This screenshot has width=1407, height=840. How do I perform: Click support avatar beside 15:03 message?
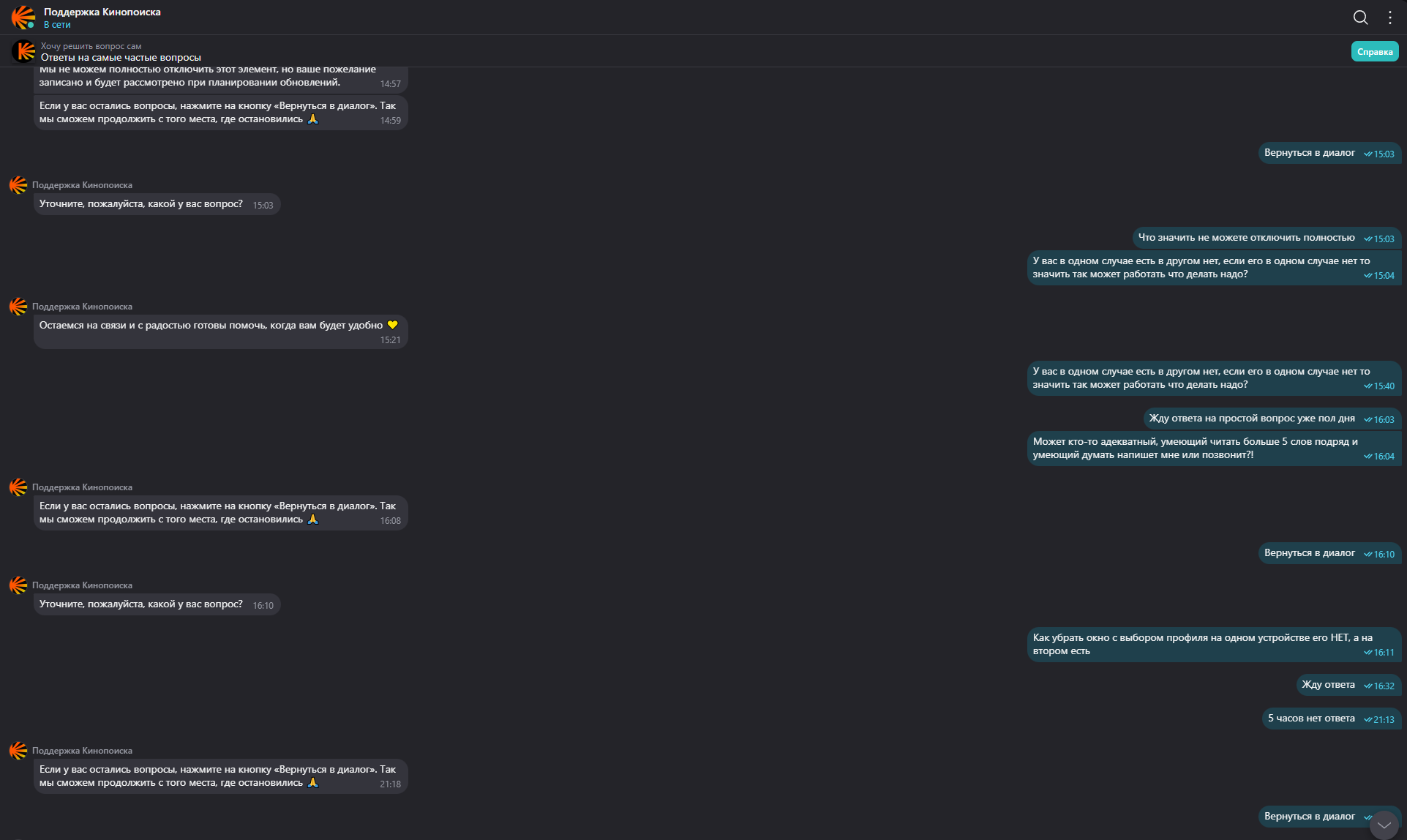pyautogui.click(x=18, y=185)
